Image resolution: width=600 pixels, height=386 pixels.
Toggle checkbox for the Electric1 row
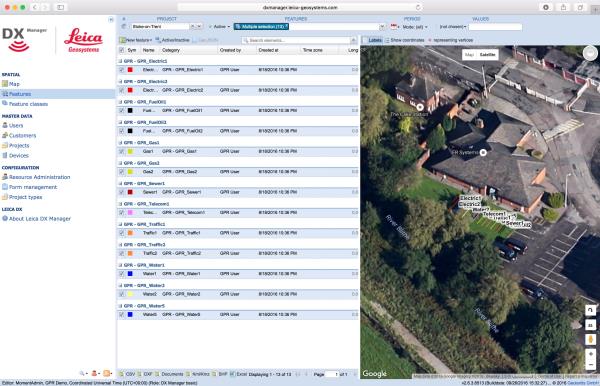coord(121,70)
